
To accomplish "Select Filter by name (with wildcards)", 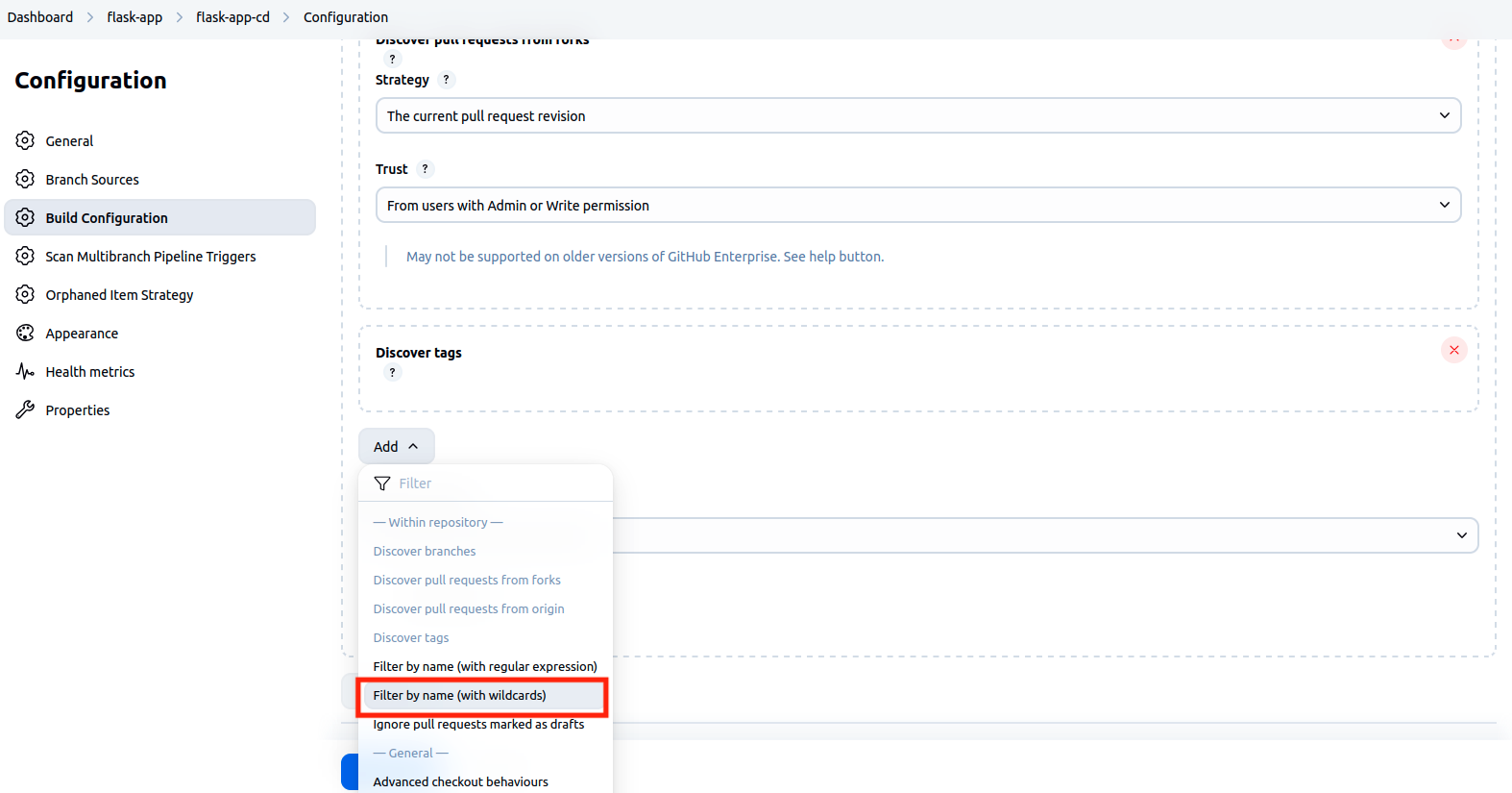I will click(x=459, y=695).
